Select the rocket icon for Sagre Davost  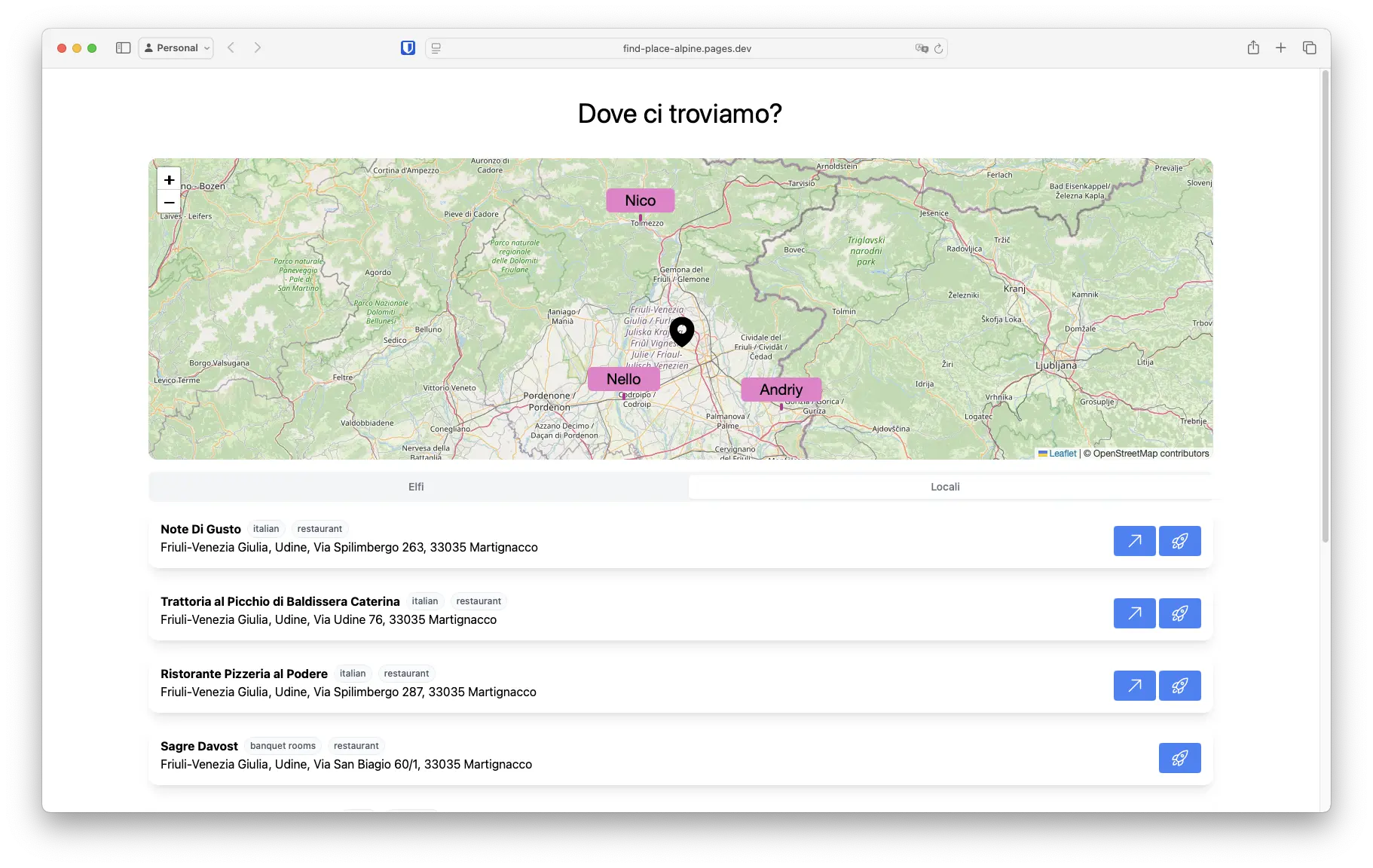(x=1180, y=758)
